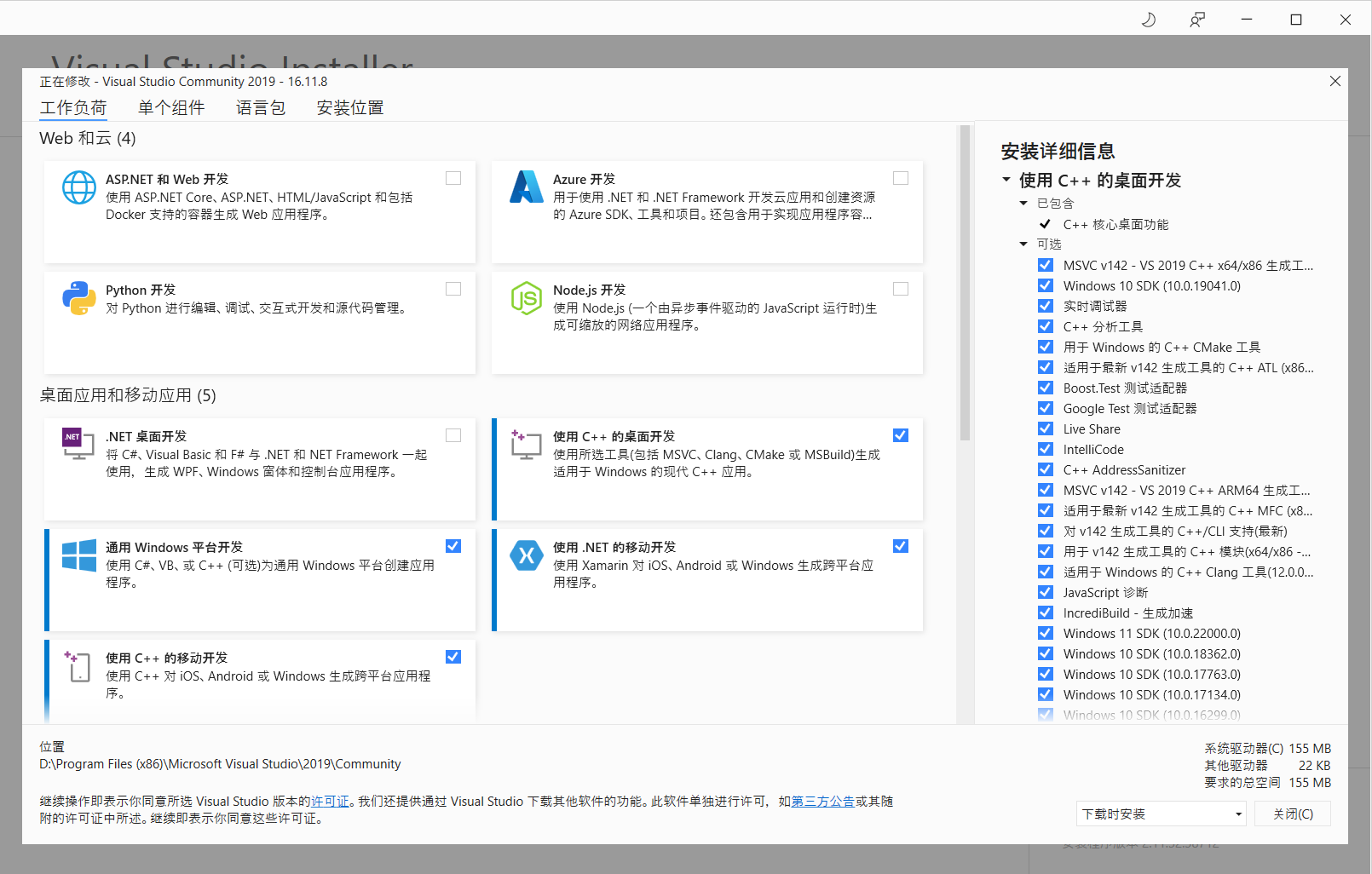This screenshot has height=874, width=1372.
Task: Open the feedback icon in title bar
Action: [1197, 19]
